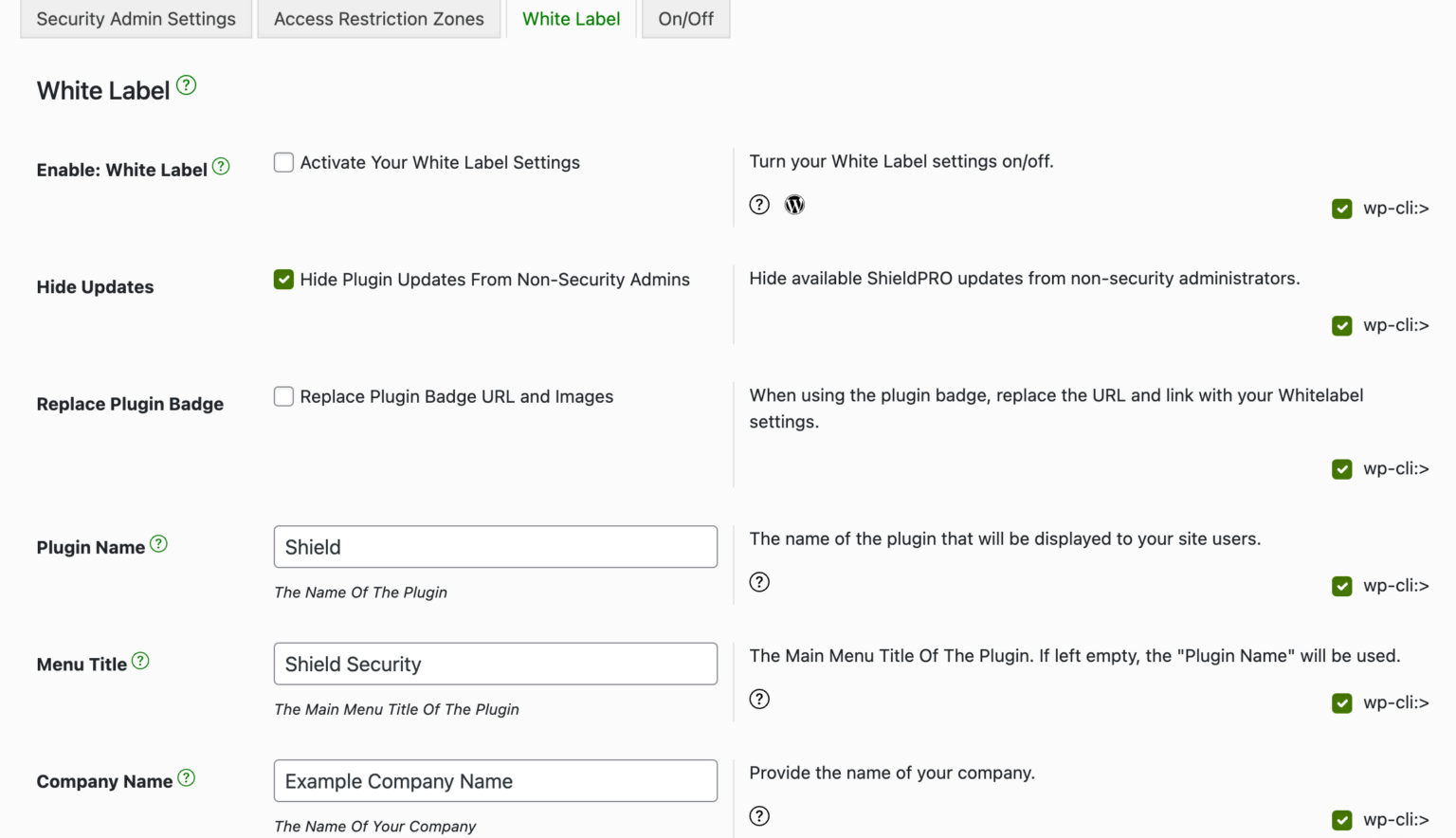
Task: Enable Replace Plugin Badge URL and Images
Action: point(283,396)
